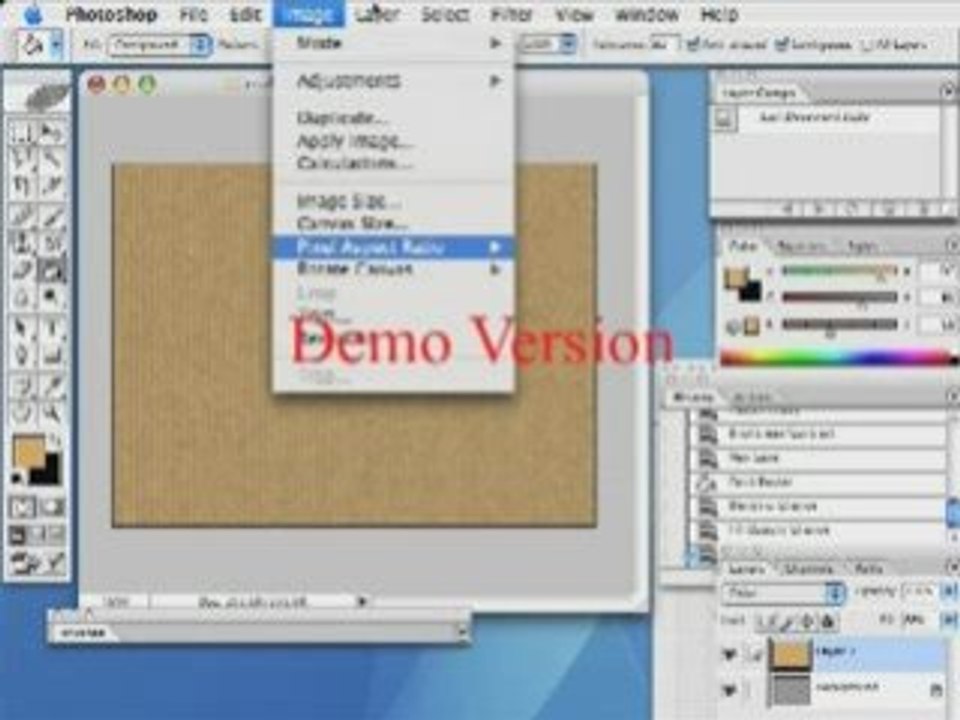Toggle lock all icon in Layers panel
The height and width of the screenshot is (720, 960).
pyautogui.click(x=828, y=621)
